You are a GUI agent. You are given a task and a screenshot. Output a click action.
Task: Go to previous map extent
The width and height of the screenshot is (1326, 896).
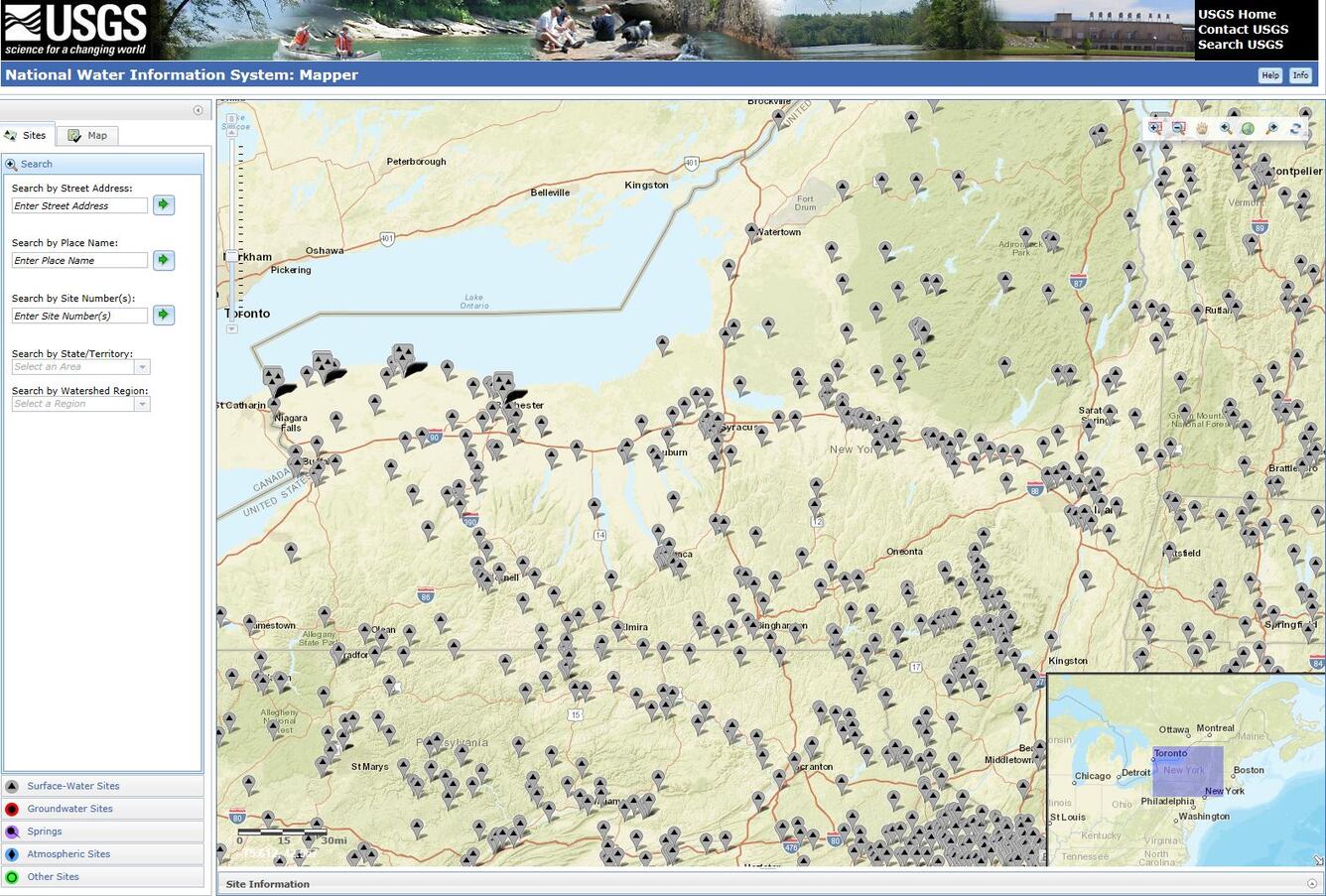pos(1226,128)
